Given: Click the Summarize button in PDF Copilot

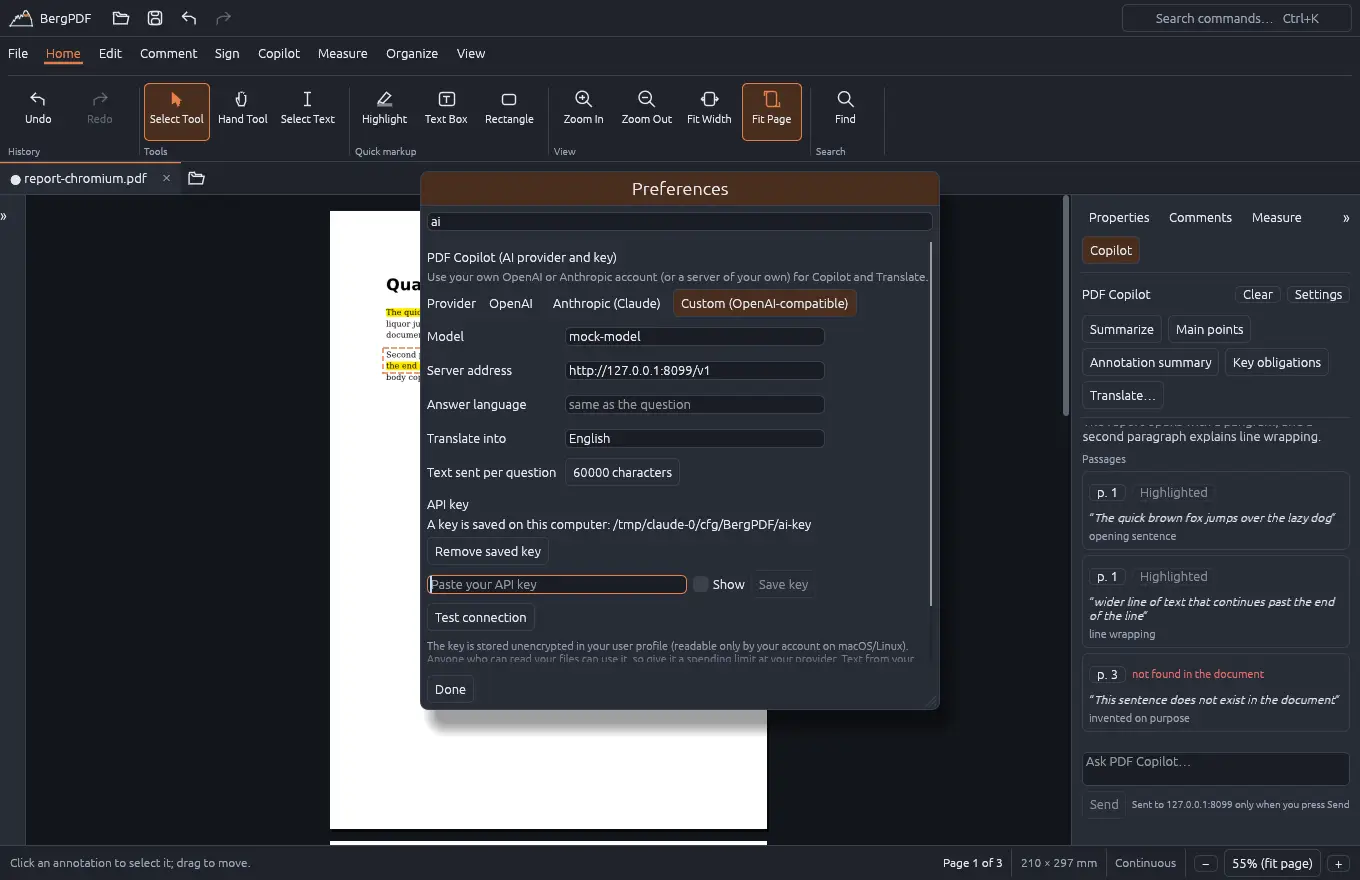Looking at the screenshot, I should 1122,329.
